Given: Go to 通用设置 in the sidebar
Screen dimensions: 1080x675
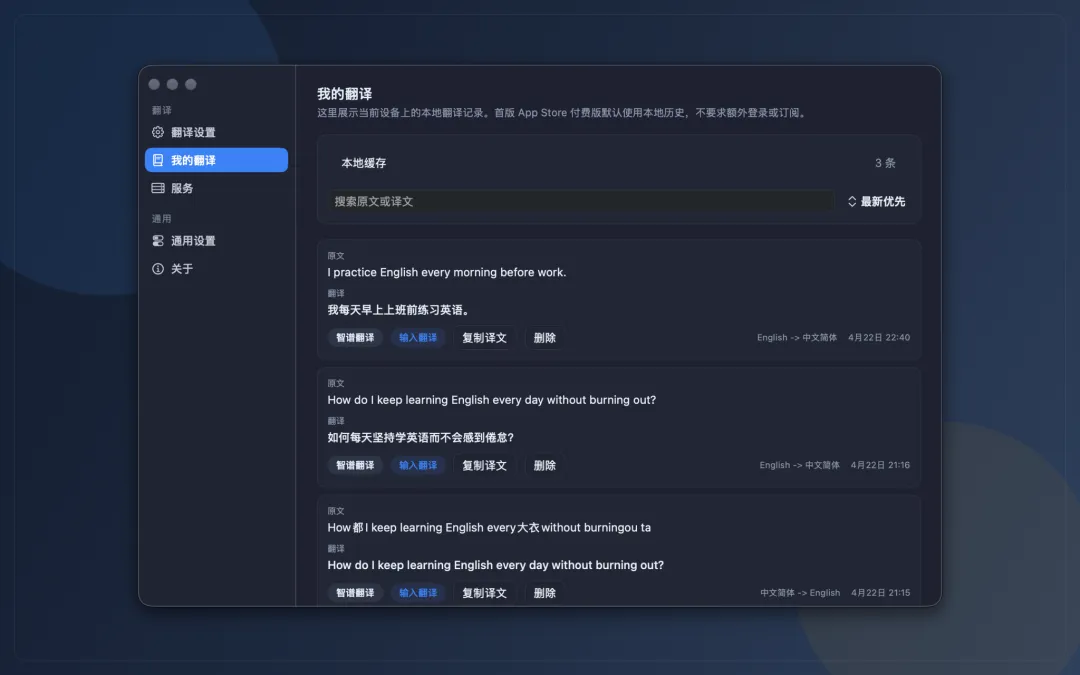Looking at the screenshot, I should (x=216, y=241).
